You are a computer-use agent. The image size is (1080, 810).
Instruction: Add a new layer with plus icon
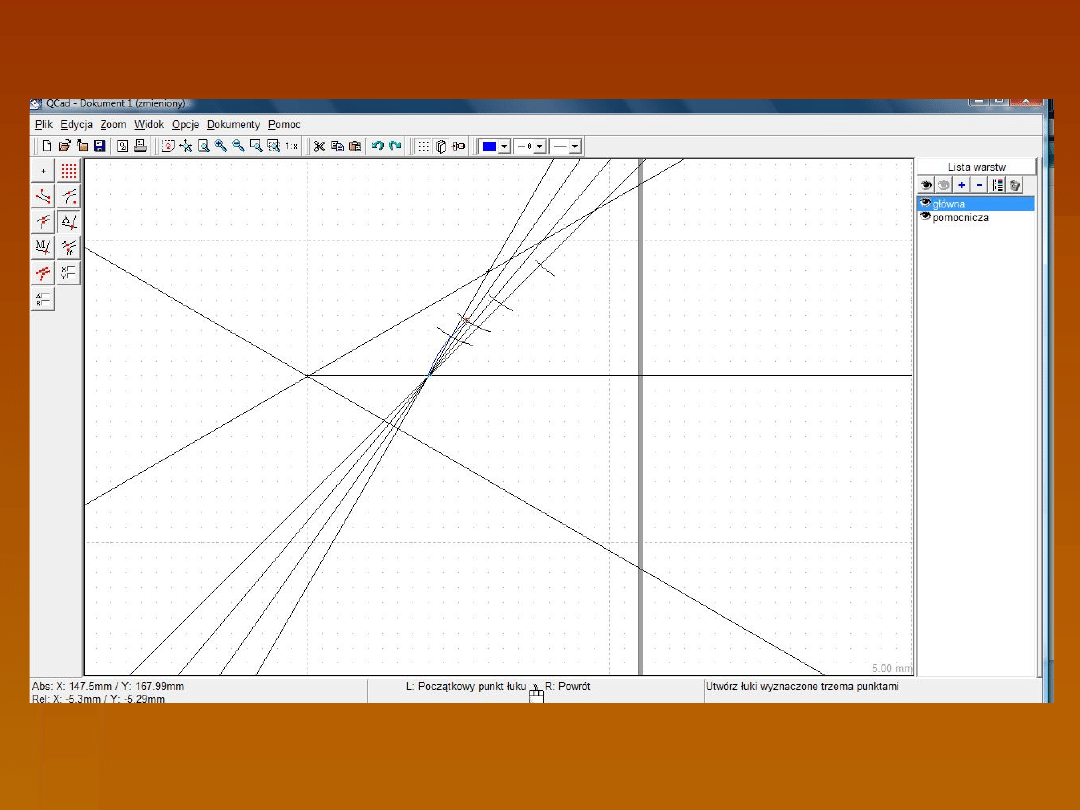click(961, 185)
